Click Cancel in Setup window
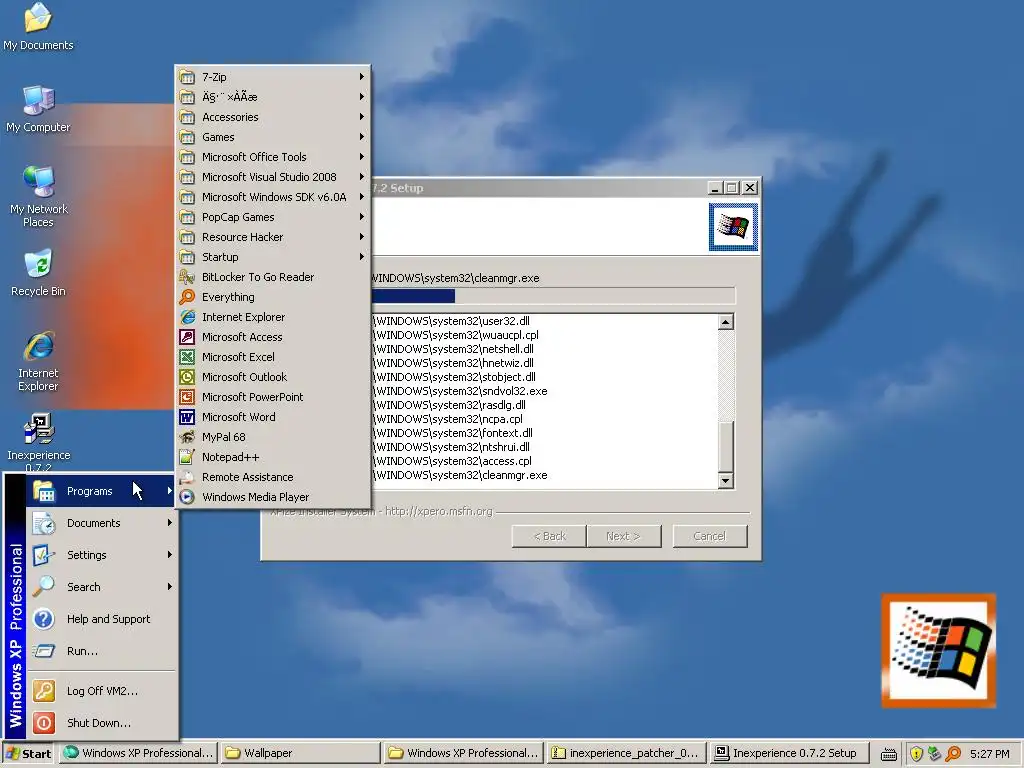1024x768 pixels. 710,536
